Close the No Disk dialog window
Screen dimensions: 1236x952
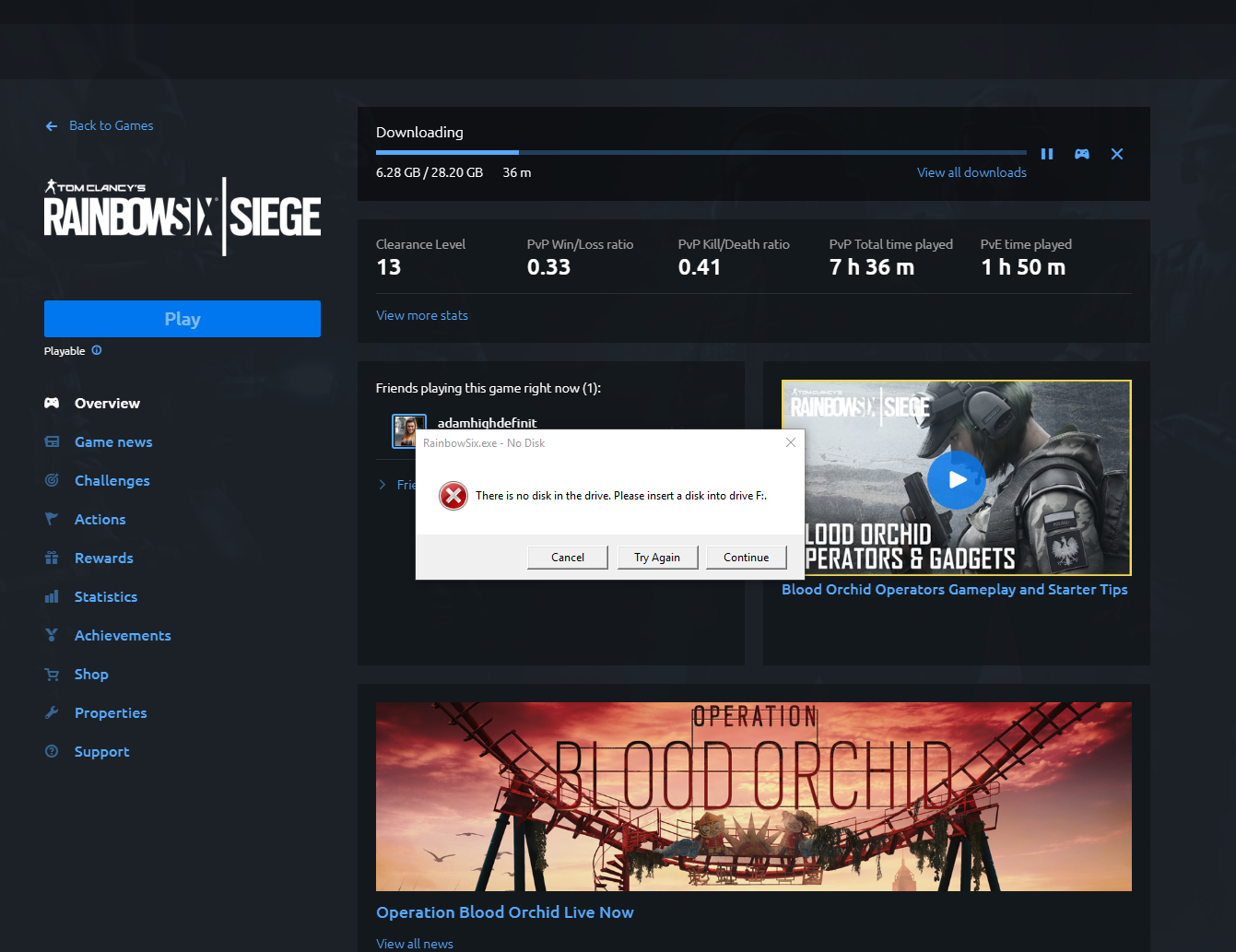(790, 442)
